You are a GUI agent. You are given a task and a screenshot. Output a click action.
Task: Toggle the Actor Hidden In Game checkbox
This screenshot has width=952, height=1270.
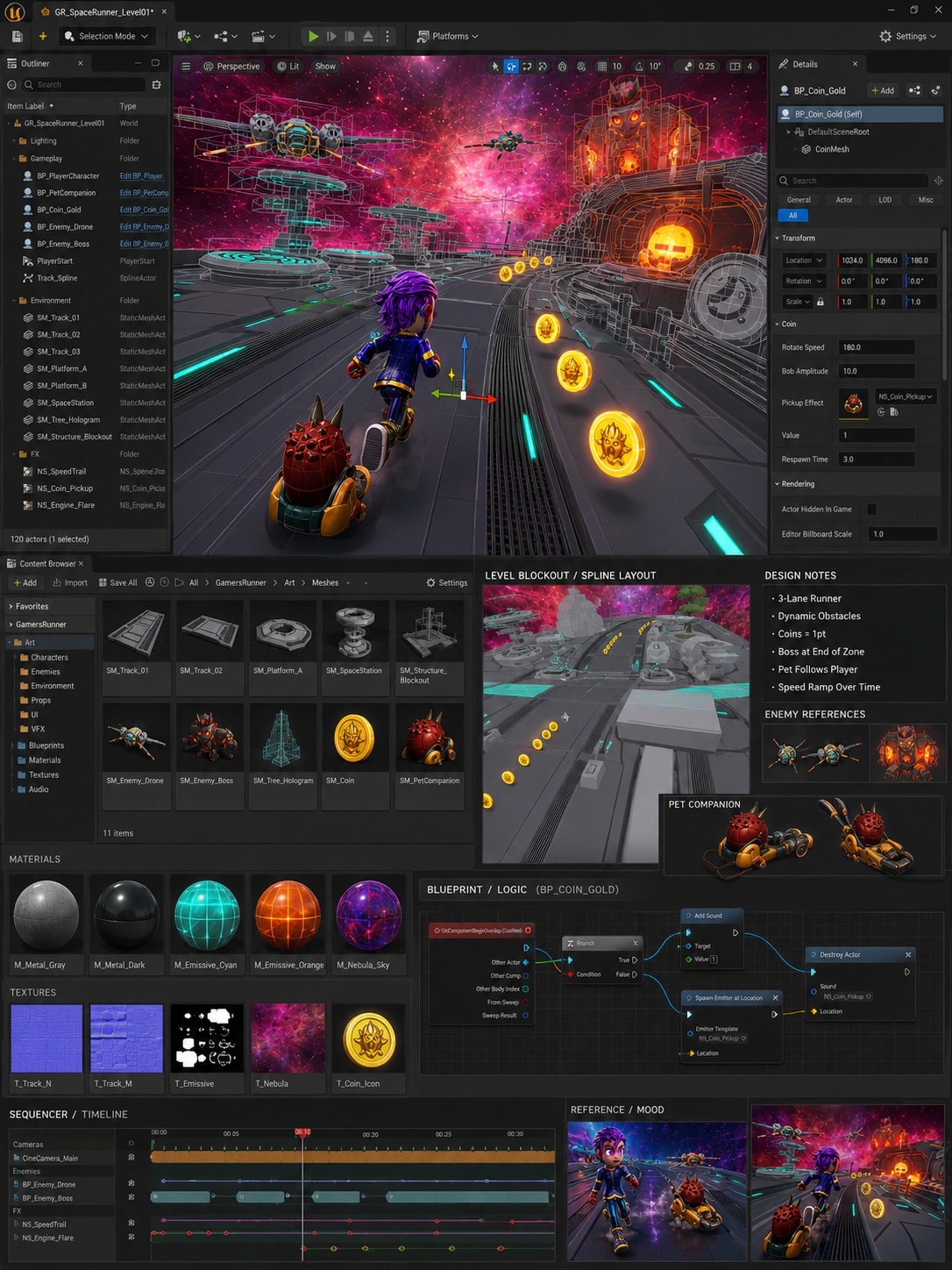click(x=871, y=510)
